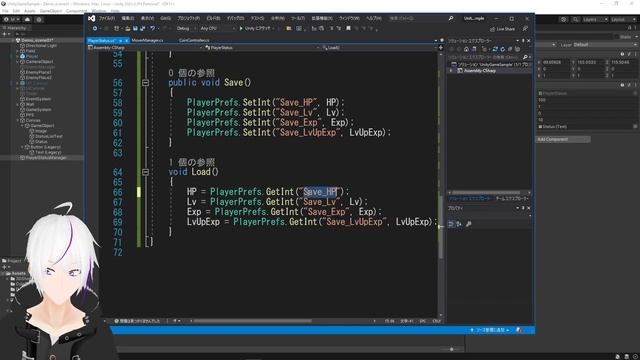The height and width of the screenshot is (360, 640).
Task: Switch to the CarController.cs tab
Action: pyautogui.click(x=194, y=40)
